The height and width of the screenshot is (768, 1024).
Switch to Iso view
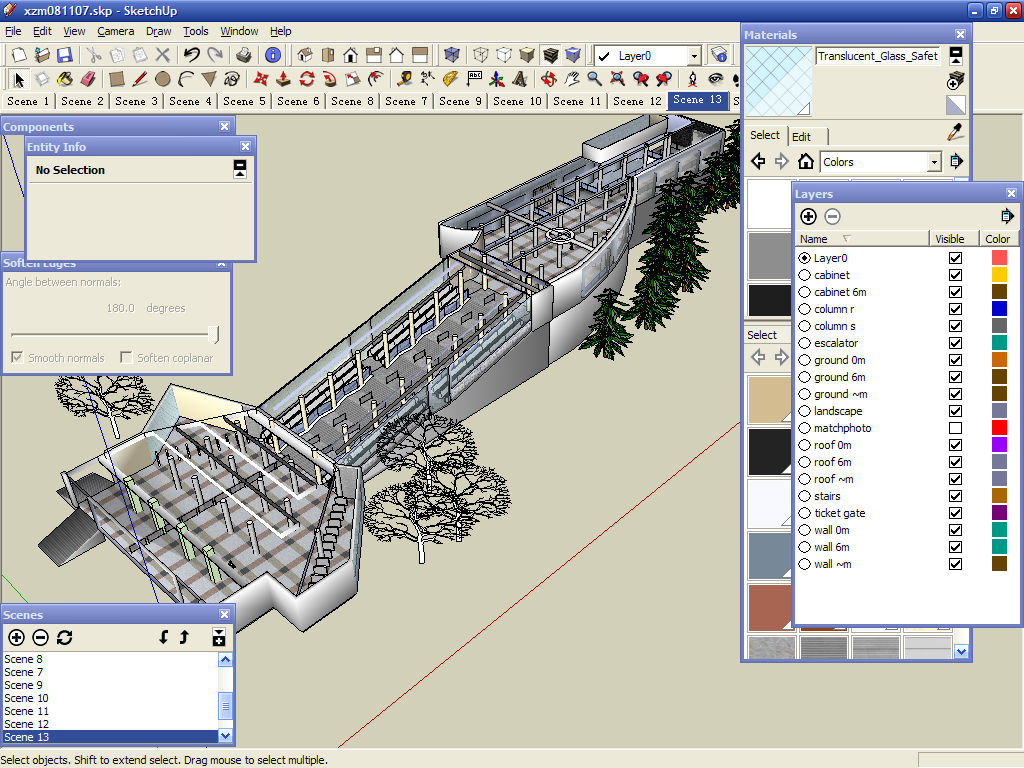[x=304, y=56]
